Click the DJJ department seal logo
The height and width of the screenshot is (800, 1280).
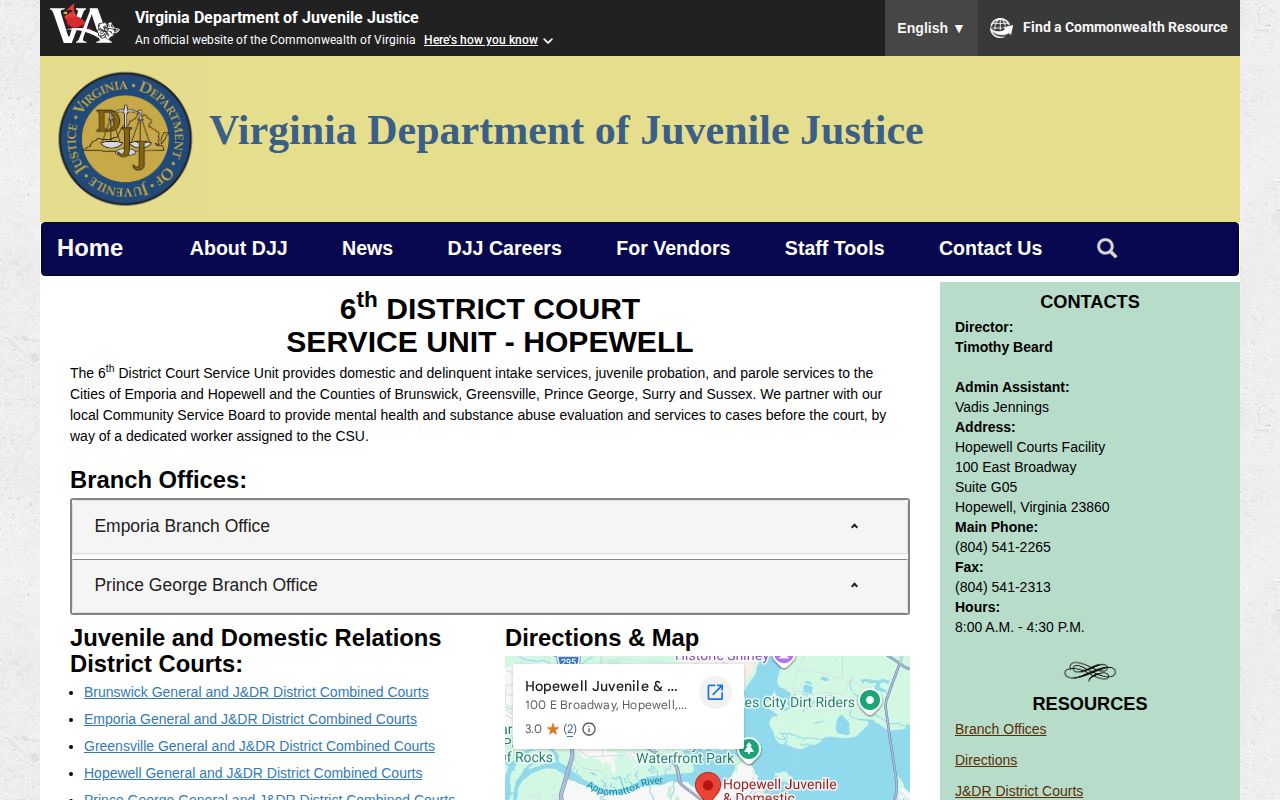125,139
